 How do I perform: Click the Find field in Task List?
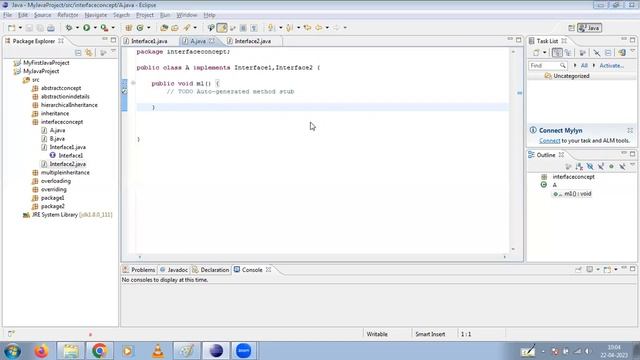(x=548, y=66)
